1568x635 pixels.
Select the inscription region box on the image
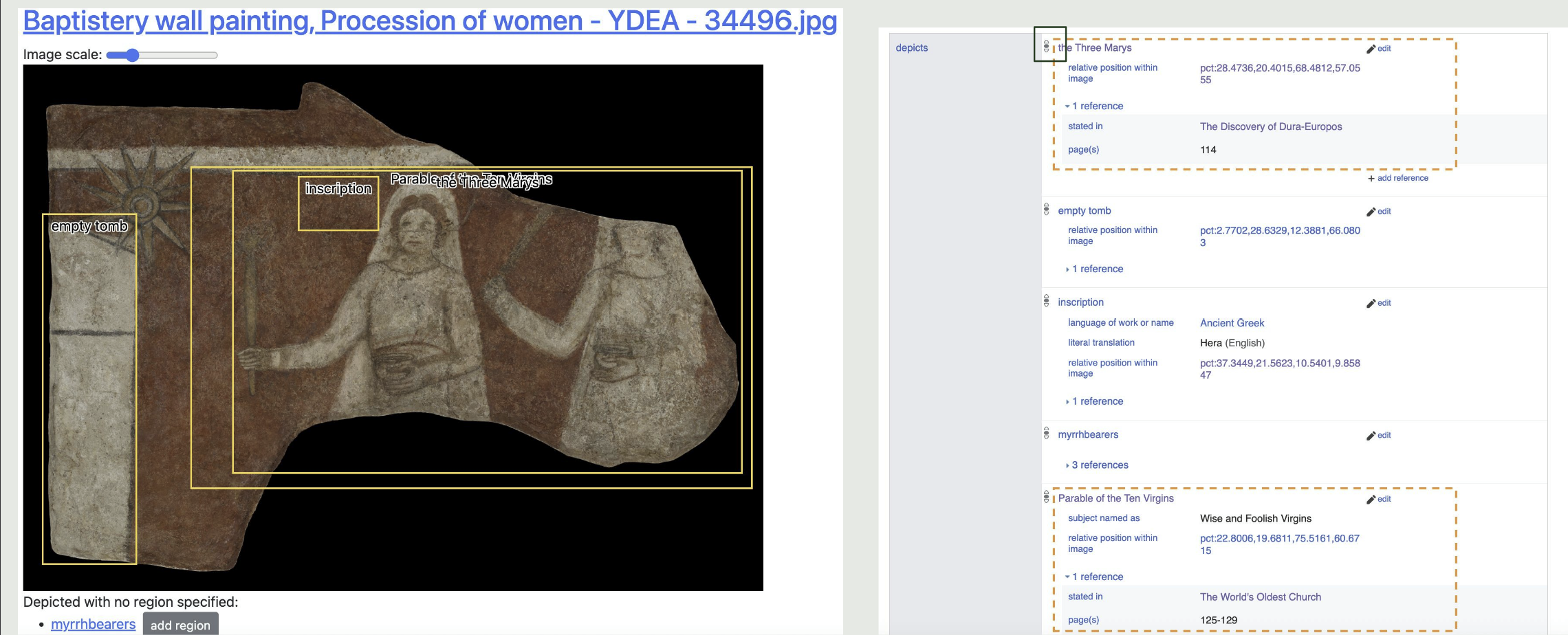(338, 213)
